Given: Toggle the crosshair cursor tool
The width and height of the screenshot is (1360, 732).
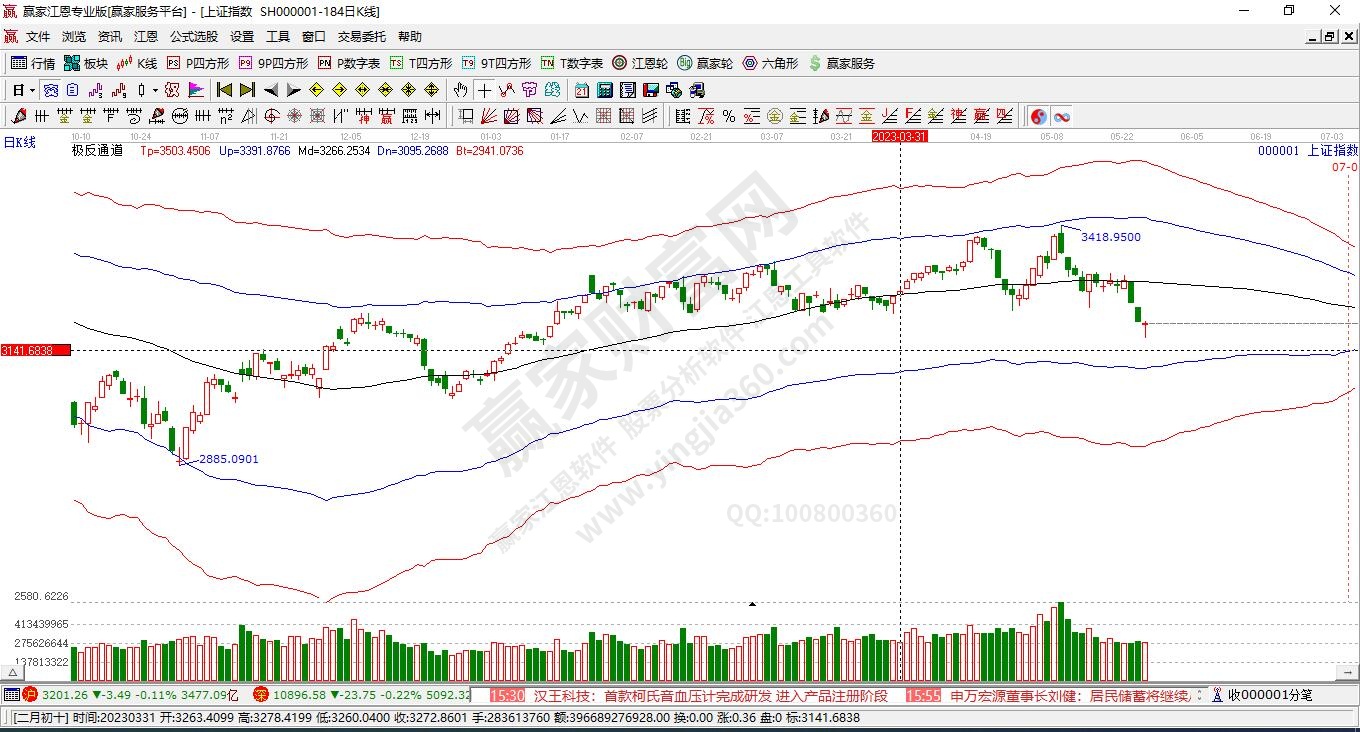Looking at the screenshot, I should [484, 90].
